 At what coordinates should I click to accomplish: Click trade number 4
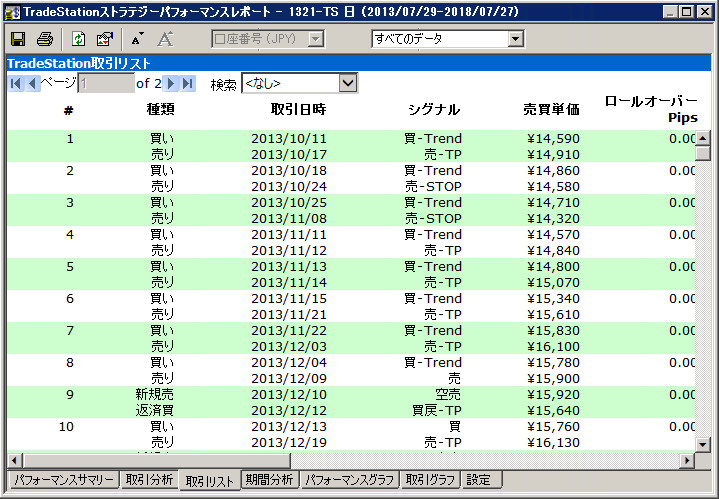point(70,235)
